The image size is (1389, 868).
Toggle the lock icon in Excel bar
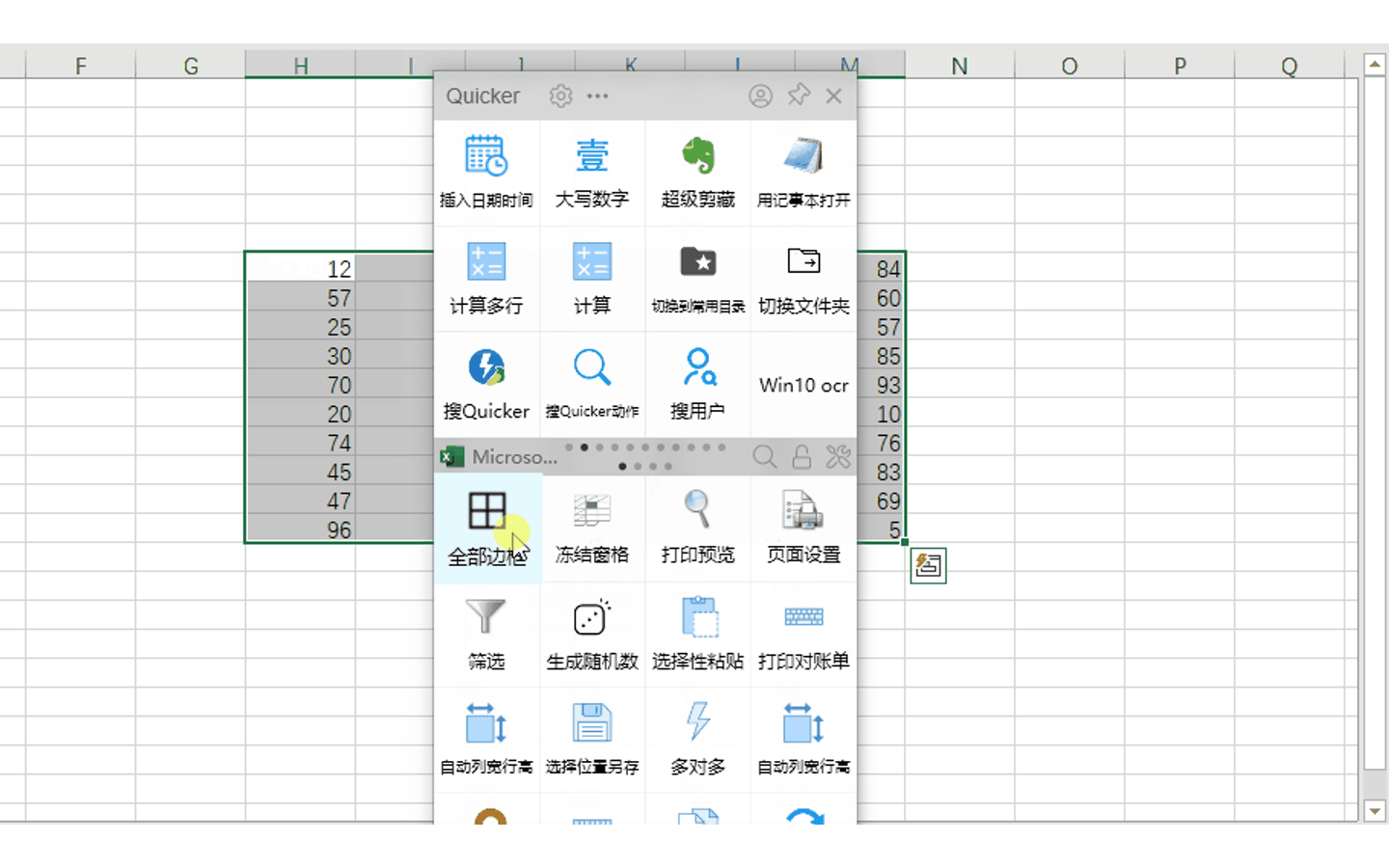pyautogui.click(x=802, y=456)
